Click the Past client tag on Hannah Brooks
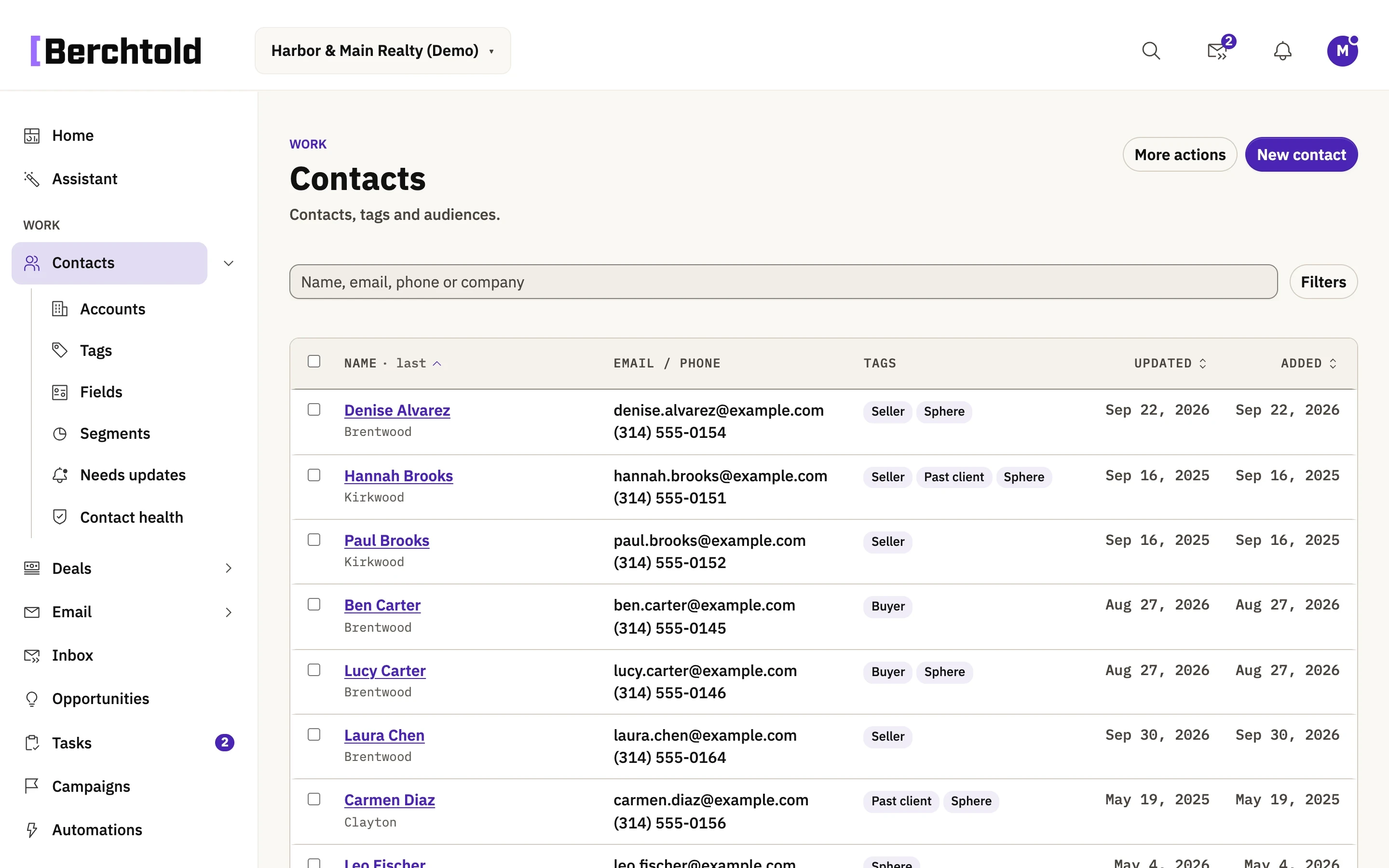Viewport: 1389px width, 868px height. pos(953,477)
